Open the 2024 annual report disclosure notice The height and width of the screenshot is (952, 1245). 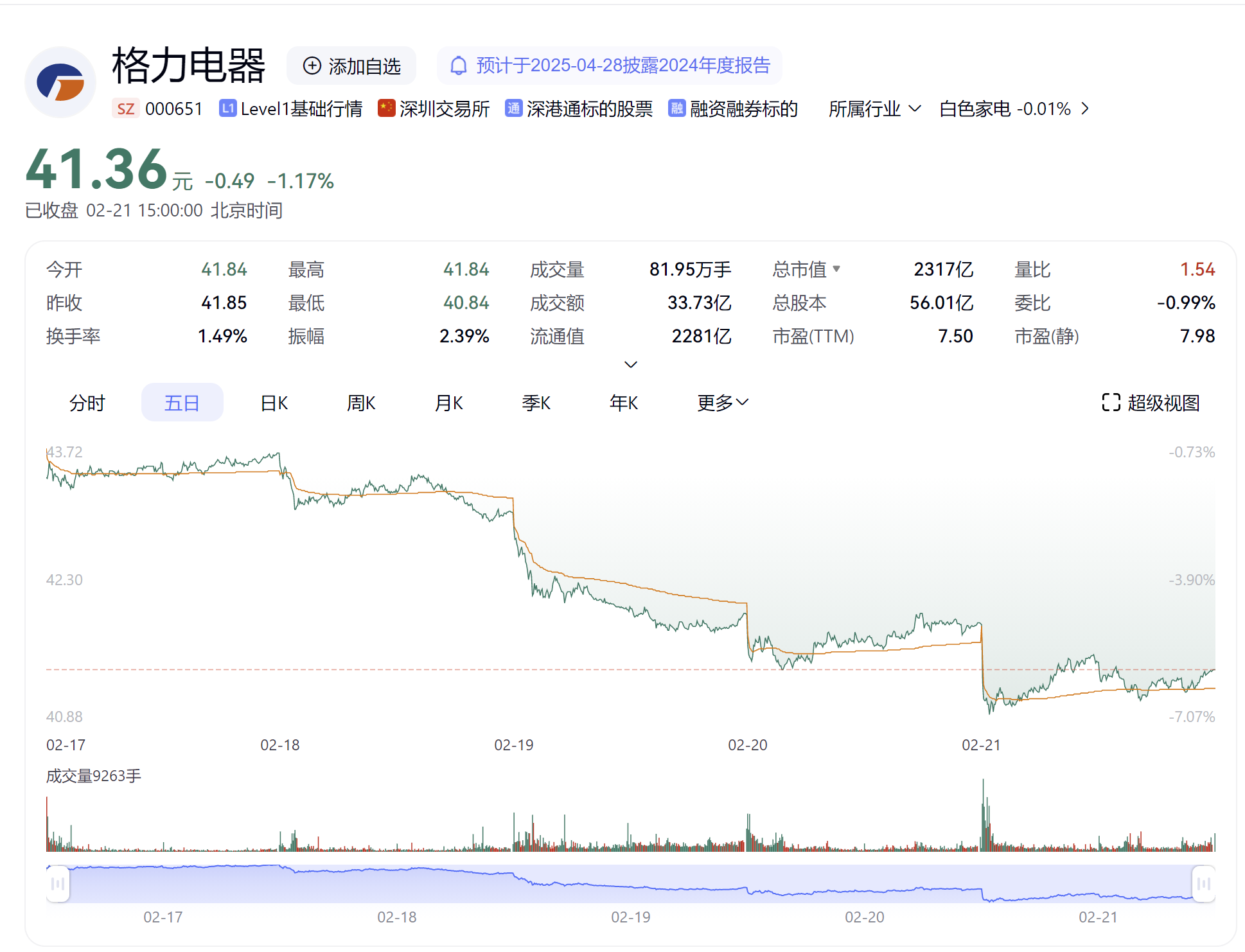tap(622, 66)
